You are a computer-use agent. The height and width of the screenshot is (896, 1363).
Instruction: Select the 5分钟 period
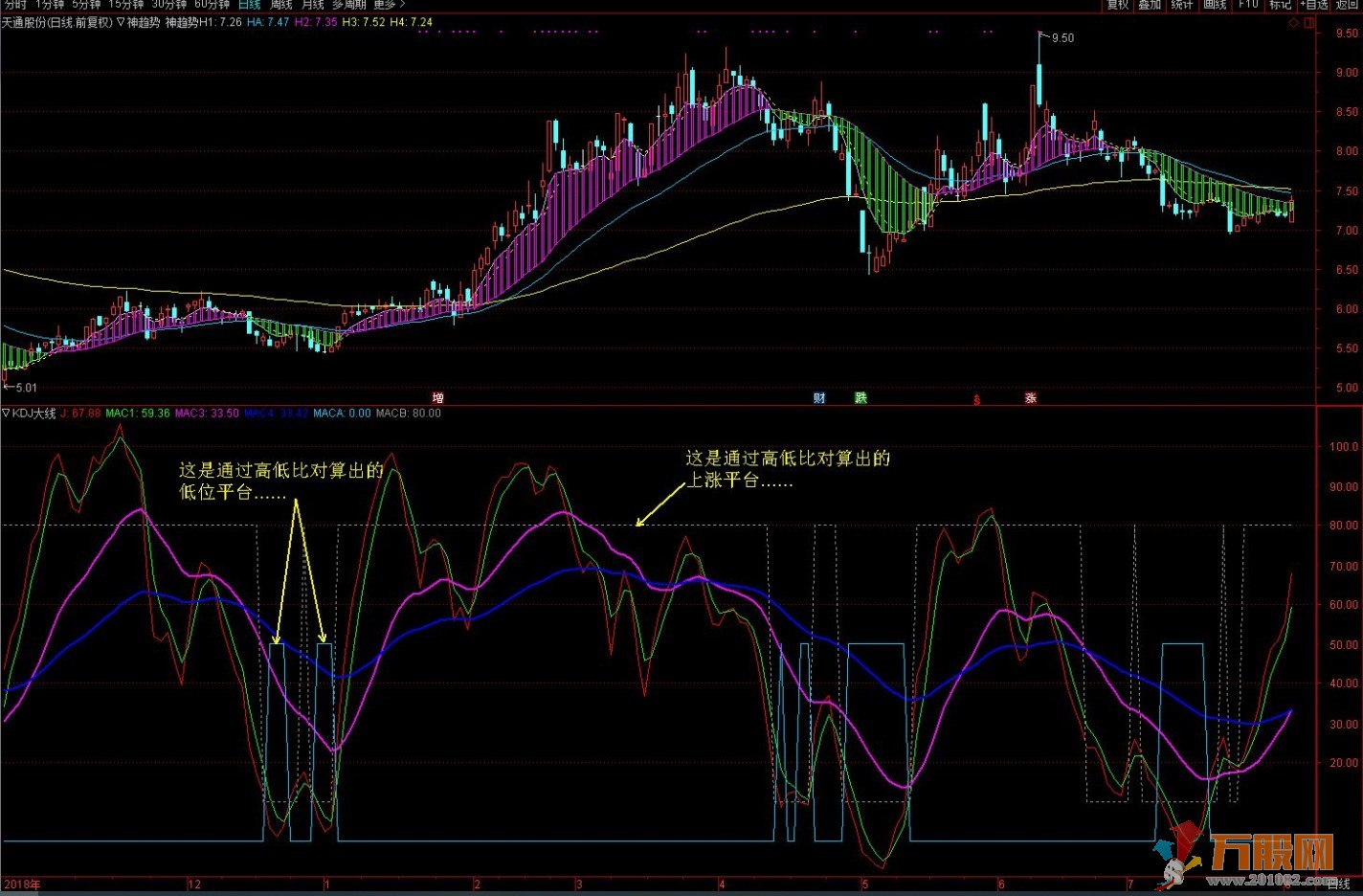[87, 5]
